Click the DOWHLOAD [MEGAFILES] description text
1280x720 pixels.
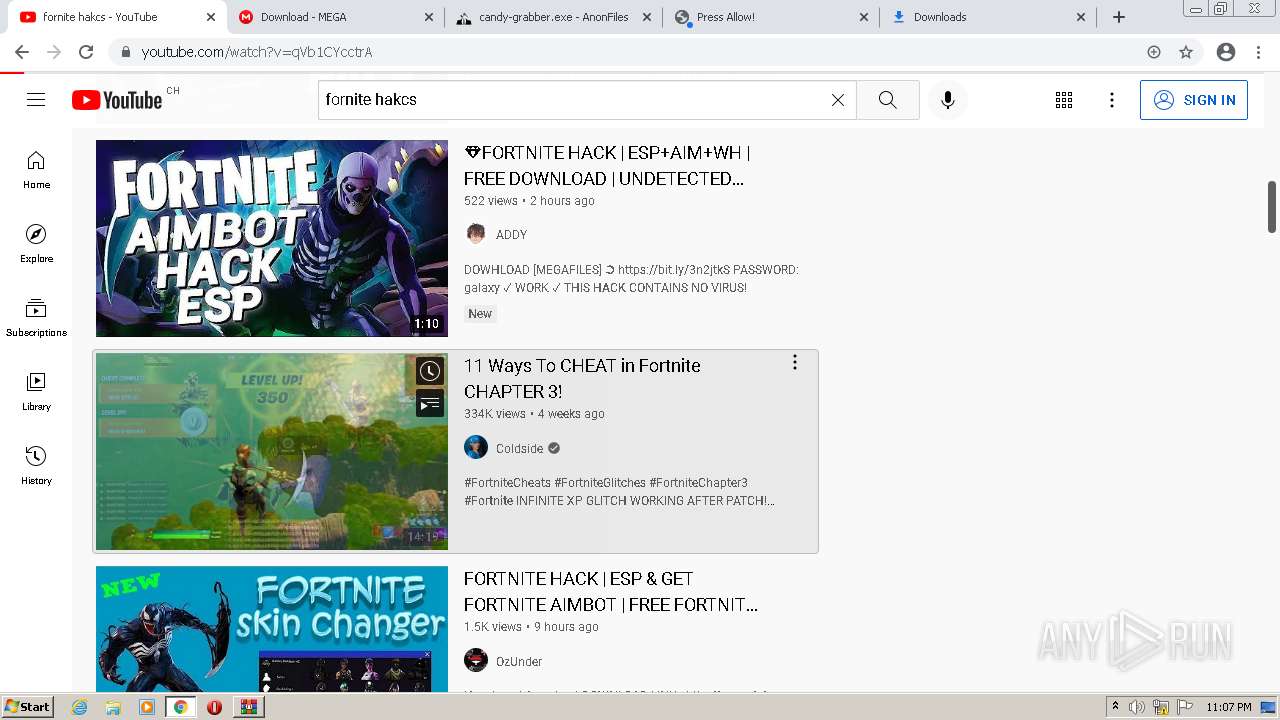click(x=631, y=279)
